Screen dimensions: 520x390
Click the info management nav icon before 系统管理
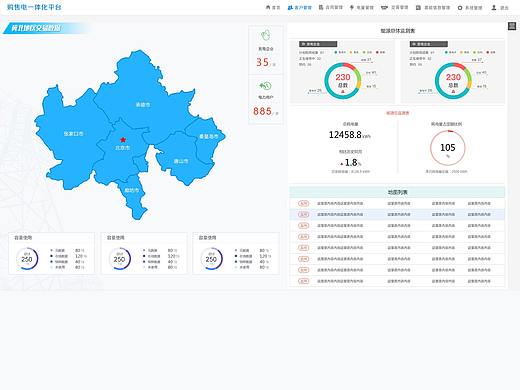click(418, 8)
